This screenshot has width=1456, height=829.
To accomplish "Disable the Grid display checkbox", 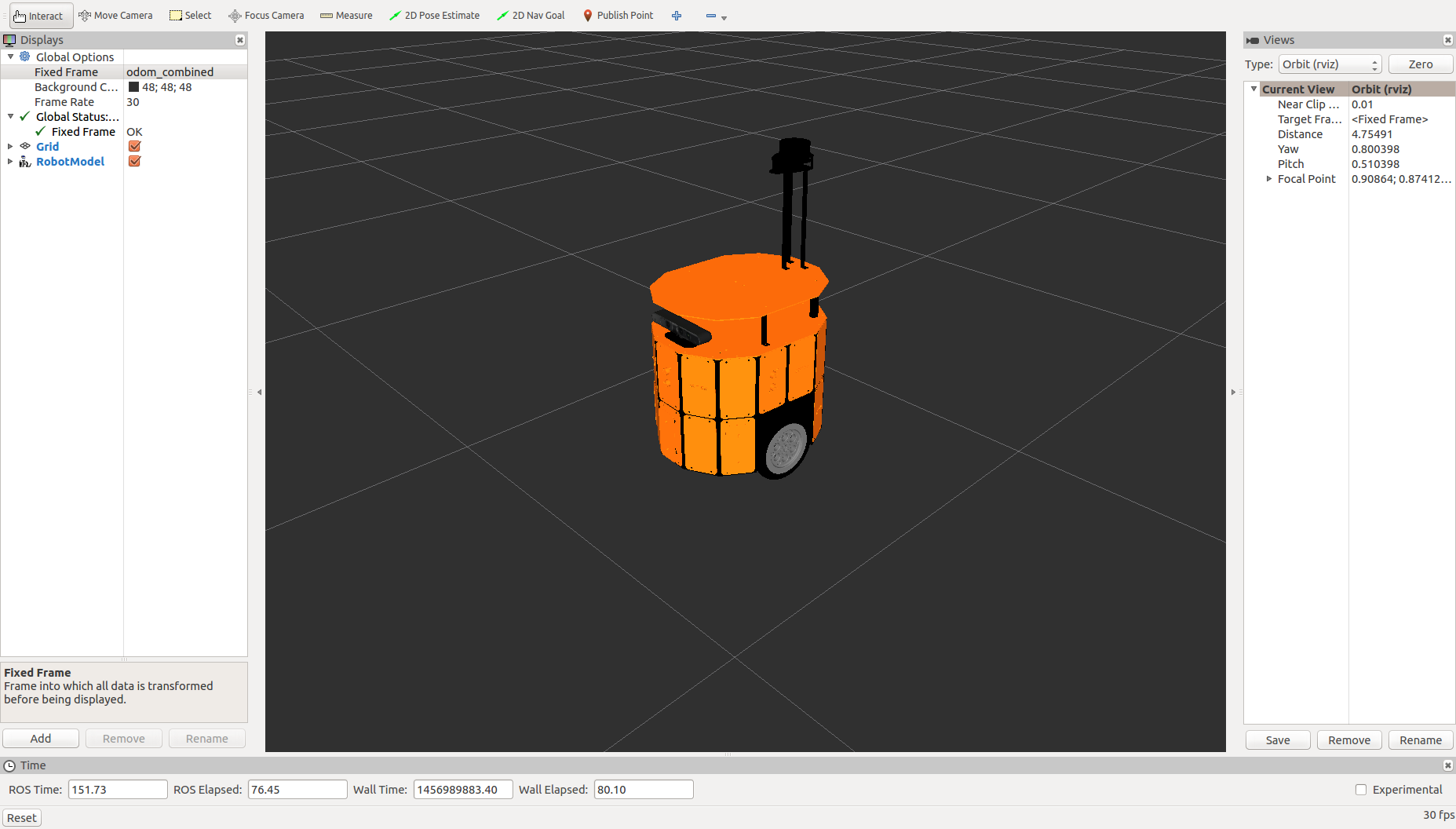I will coord(134,147).
